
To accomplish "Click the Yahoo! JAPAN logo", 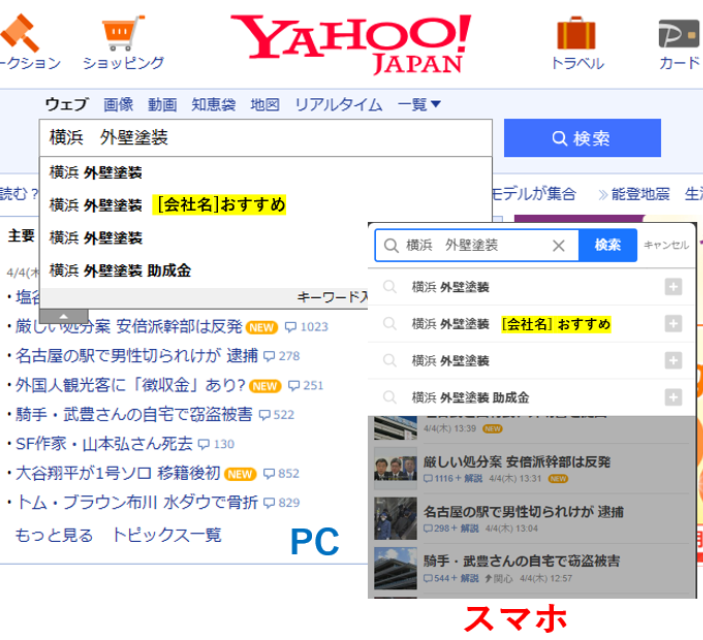I will (x=351, y=42).
